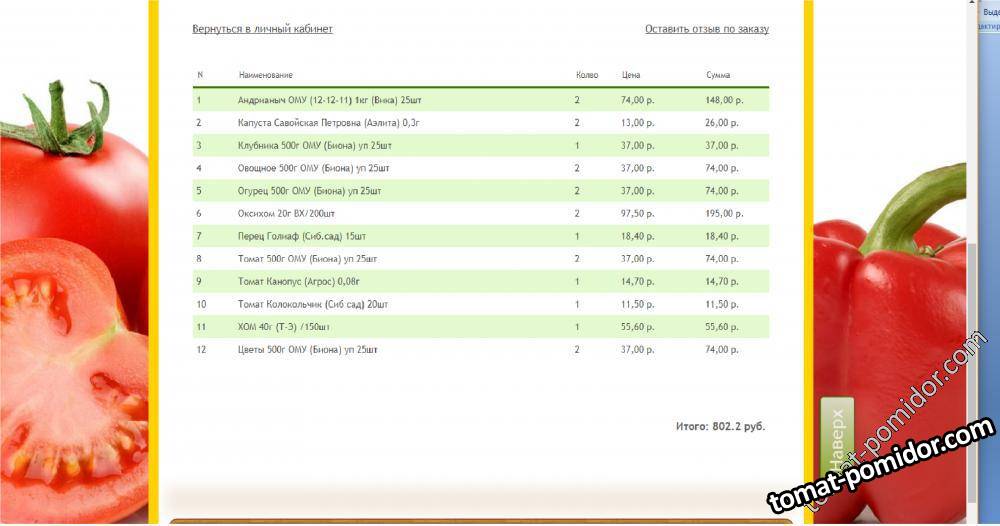The width and height of the screenshot is (1000, 526).
Task: Click the 'Оксихом 20г ВХ/200шт' item
Action: point(286,214)
